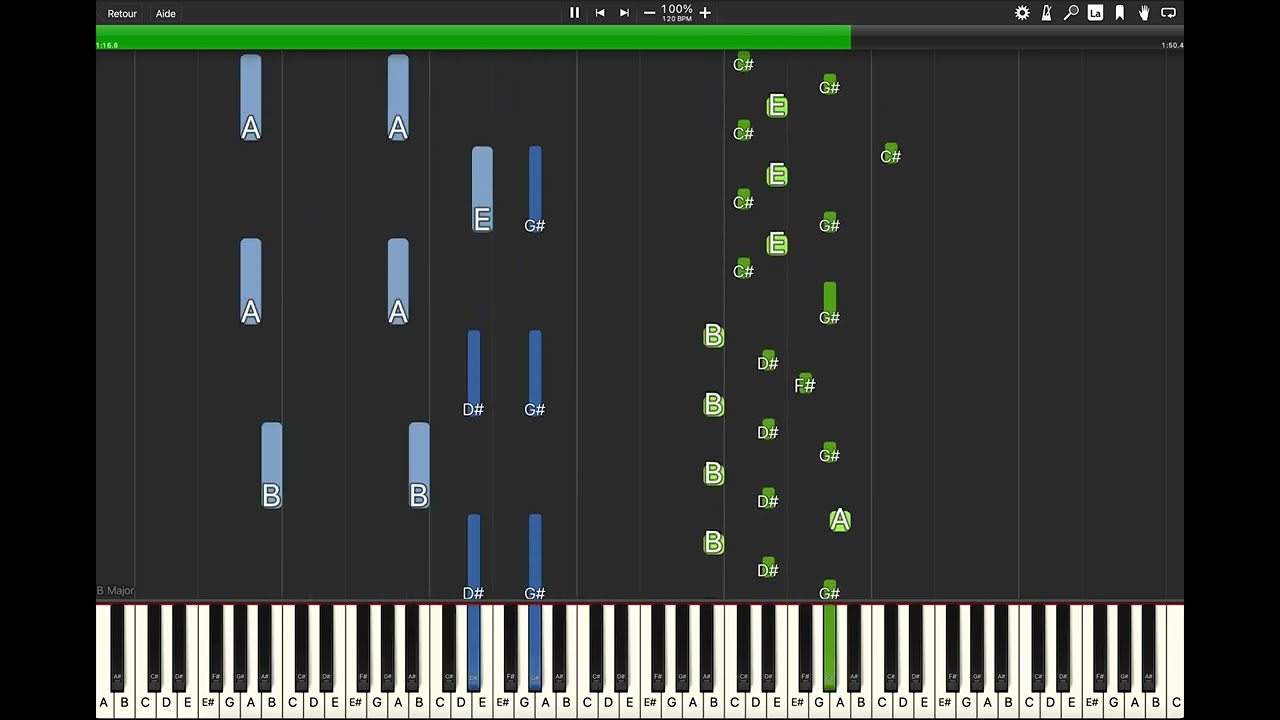Toggle the metronome icon
The width and height of the screenshot is (1280, 720).
1046,13
